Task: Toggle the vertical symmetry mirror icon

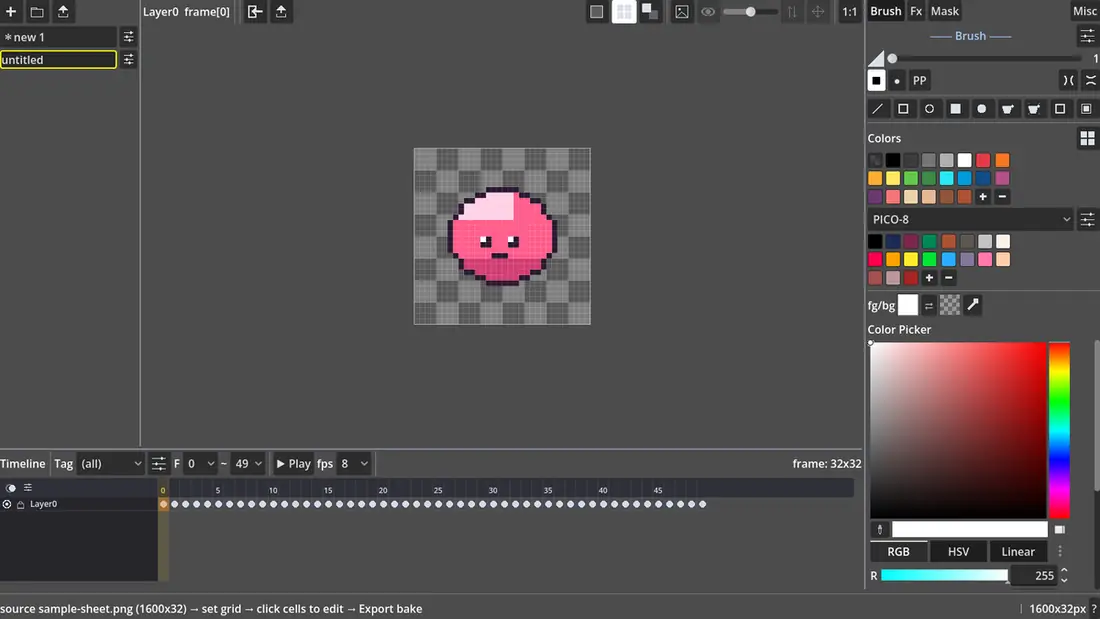Action: click(x=1090, y=81)
